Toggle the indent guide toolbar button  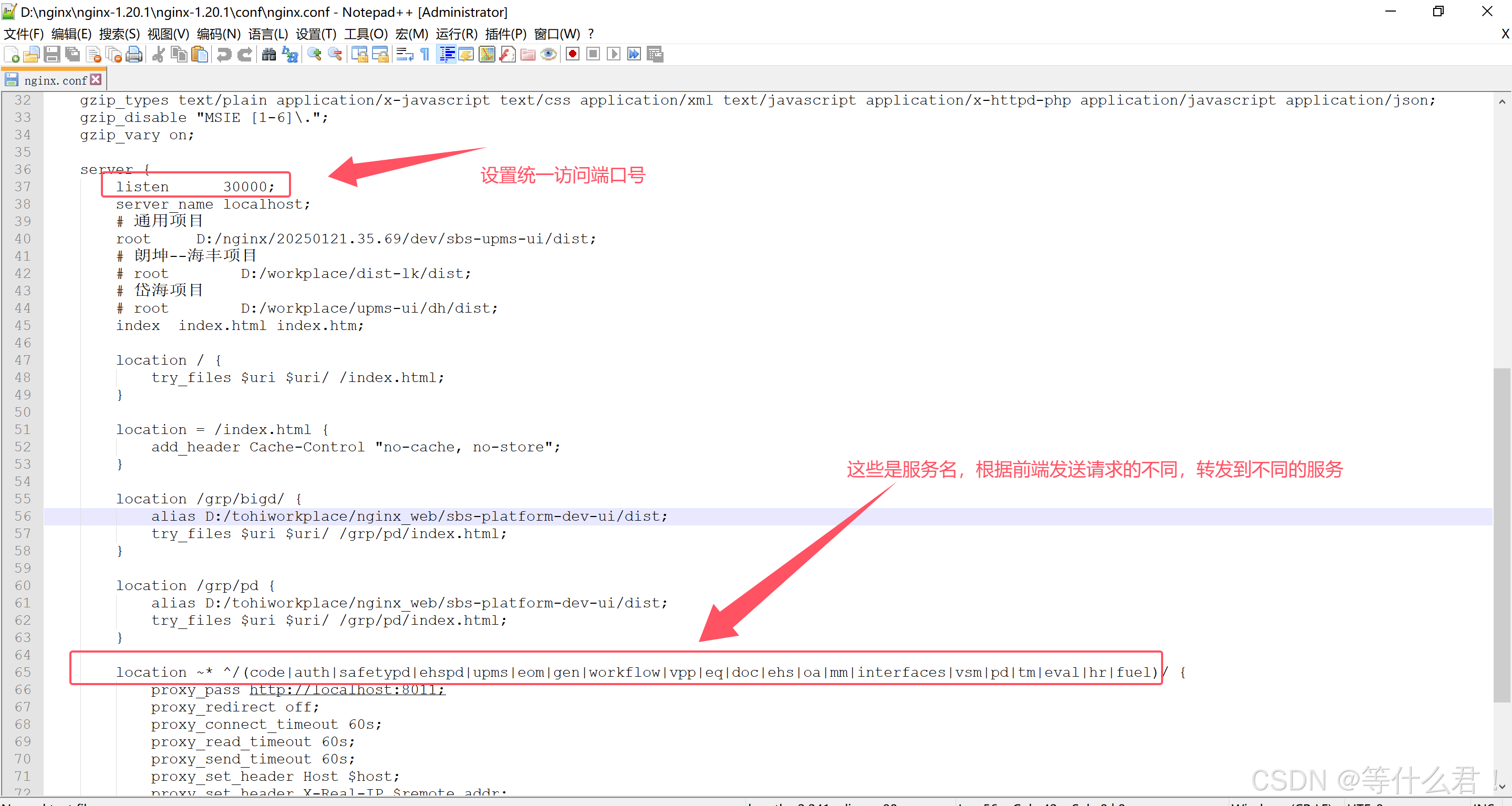click(447, 55)
